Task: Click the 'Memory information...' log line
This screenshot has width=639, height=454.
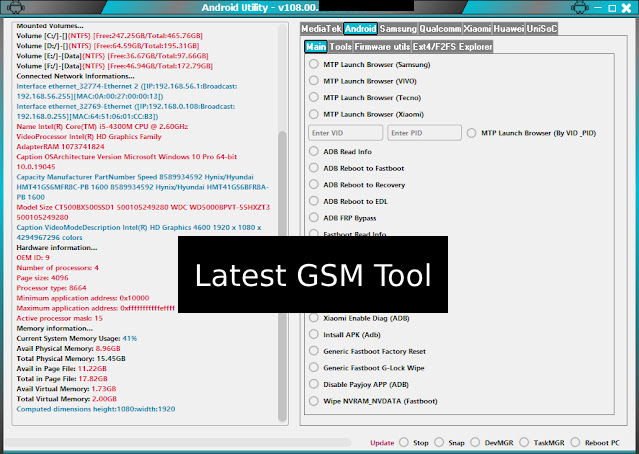Action: (55, 328)
